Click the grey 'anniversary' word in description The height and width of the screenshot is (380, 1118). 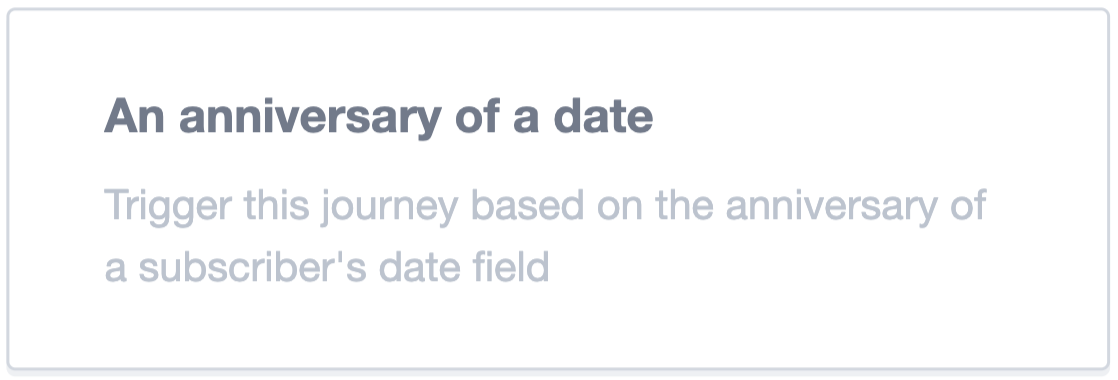pos(831,207)
